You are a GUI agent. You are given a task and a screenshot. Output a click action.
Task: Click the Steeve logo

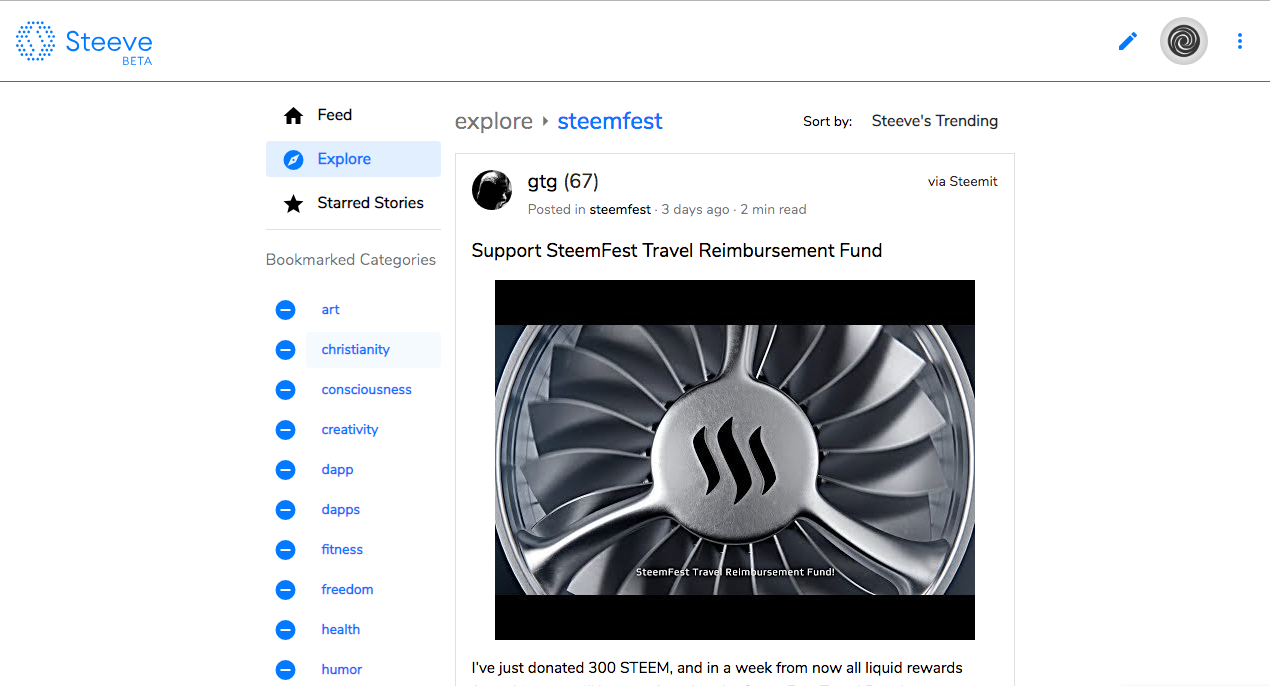[x=84, y=41]
